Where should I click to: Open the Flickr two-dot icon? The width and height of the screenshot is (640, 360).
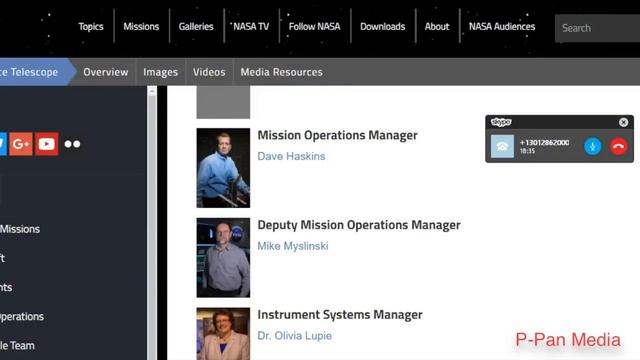tap(72, 144)
